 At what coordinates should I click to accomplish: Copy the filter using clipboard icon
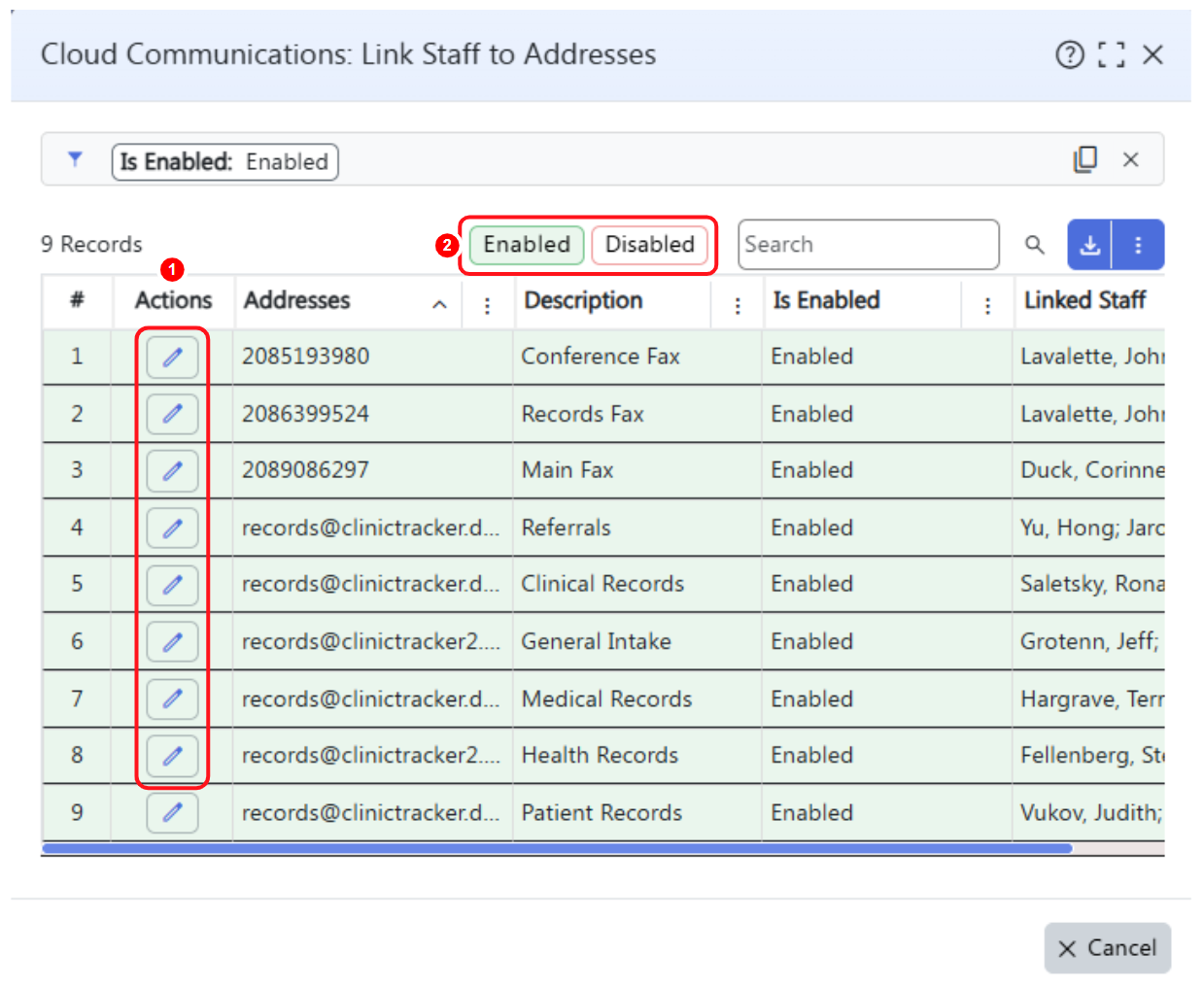click(x=1085, y=159)
